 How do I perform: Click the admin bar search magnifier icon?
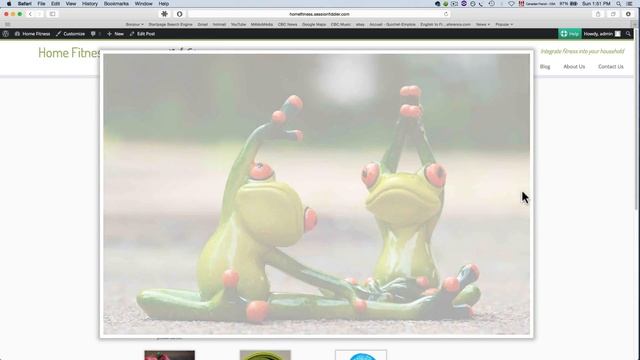[628, 34]
